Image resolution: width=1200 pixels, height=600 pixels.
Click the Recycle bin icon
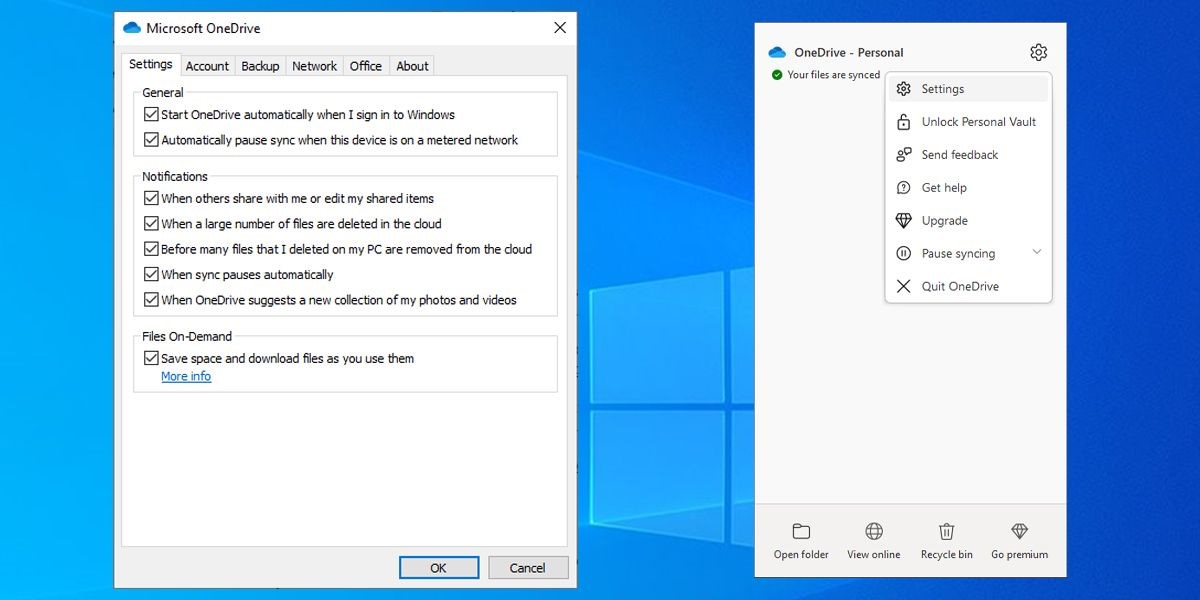pos(946,532)
